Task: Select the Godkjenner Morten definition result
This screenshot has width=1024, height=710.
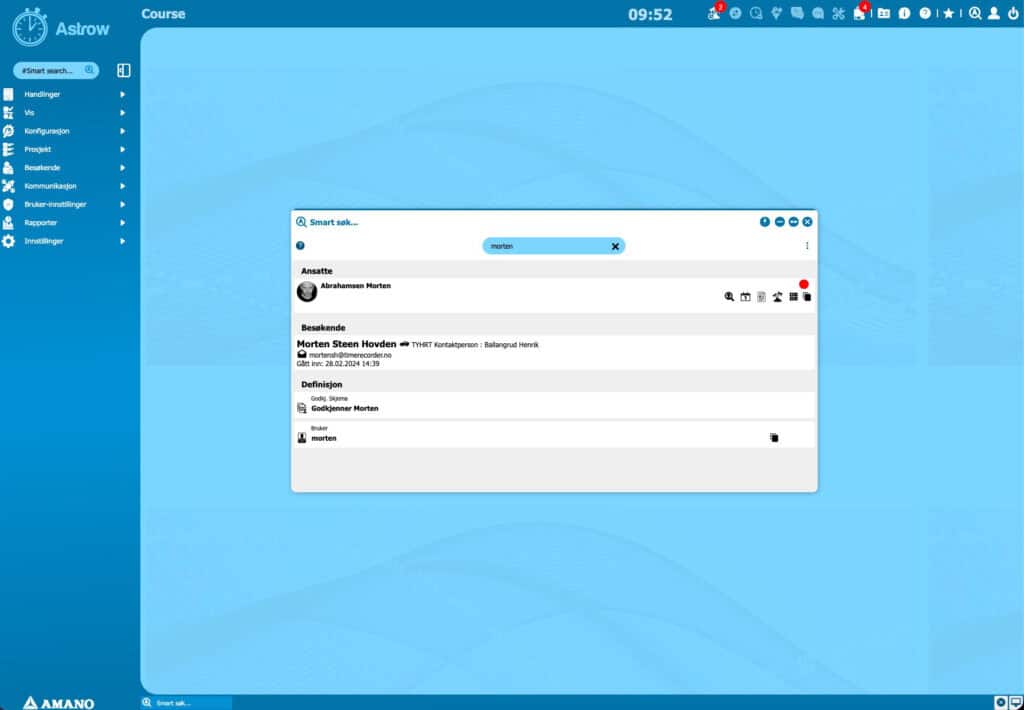Action: pyautogui.click(x=554, y=404)
